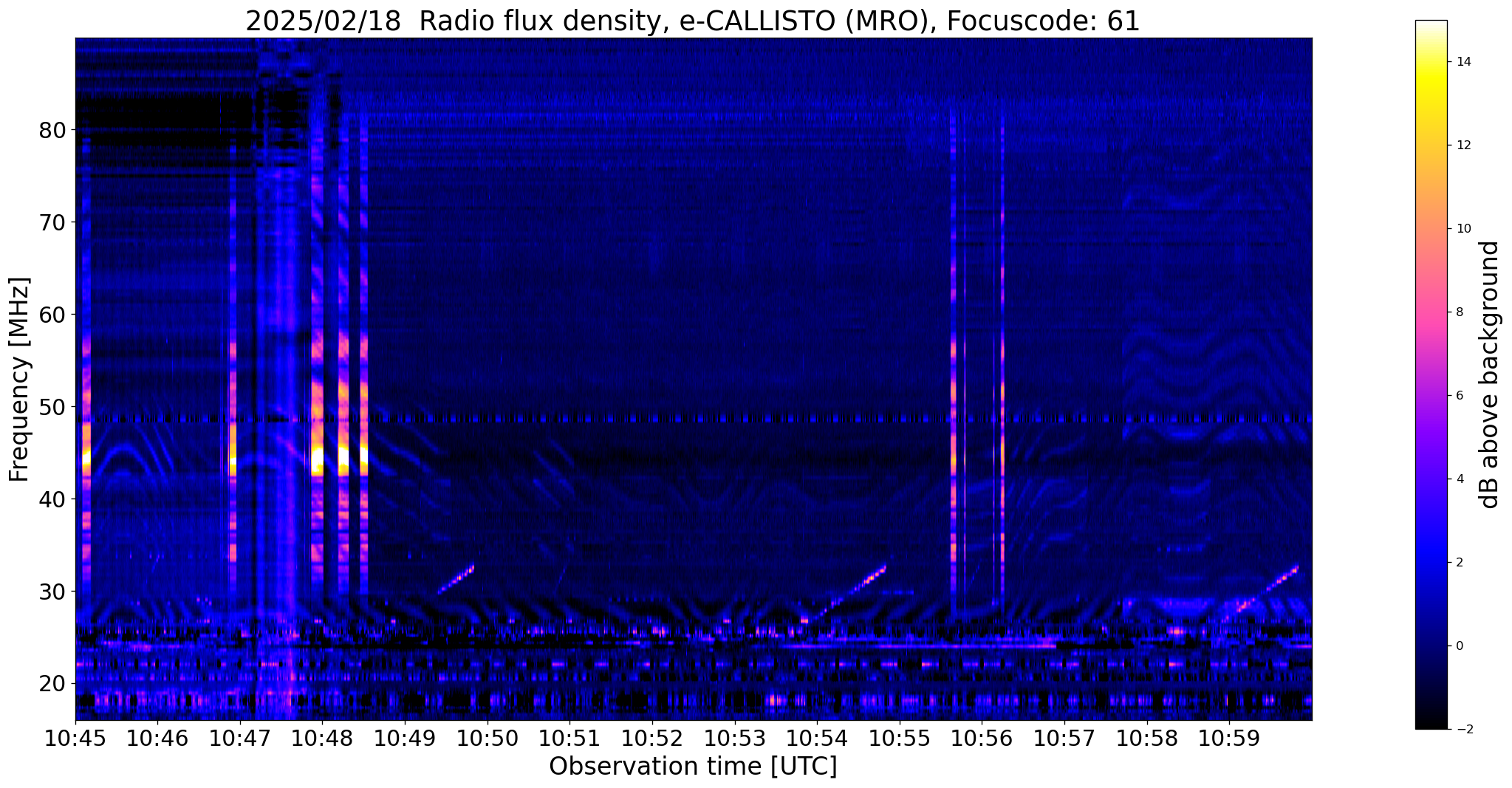The height and width of the screenshot is (788, 1512).
Task: Click the 10:50 time tick label
Action: coord(488,739)
